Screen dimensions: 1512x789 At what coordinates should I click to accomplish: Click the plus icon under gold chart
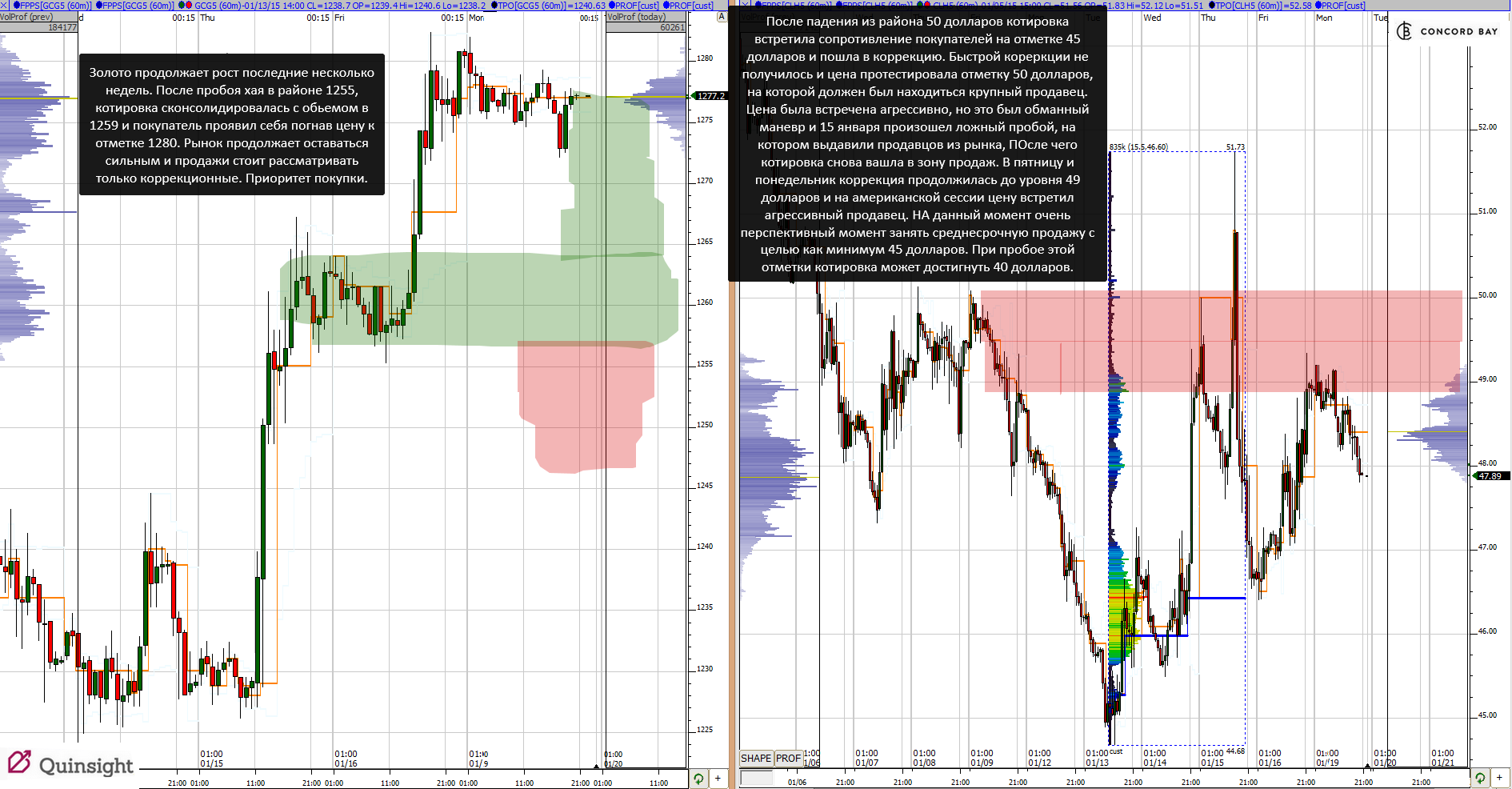click(718, 779)
